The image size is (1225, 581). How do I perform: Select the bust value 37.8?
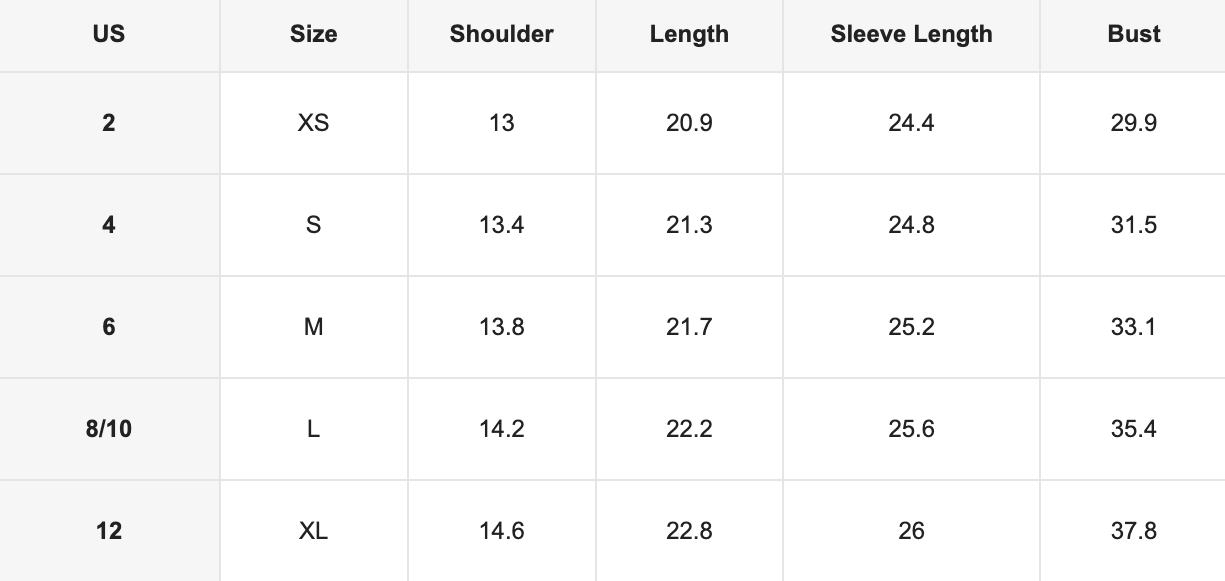1134,531
